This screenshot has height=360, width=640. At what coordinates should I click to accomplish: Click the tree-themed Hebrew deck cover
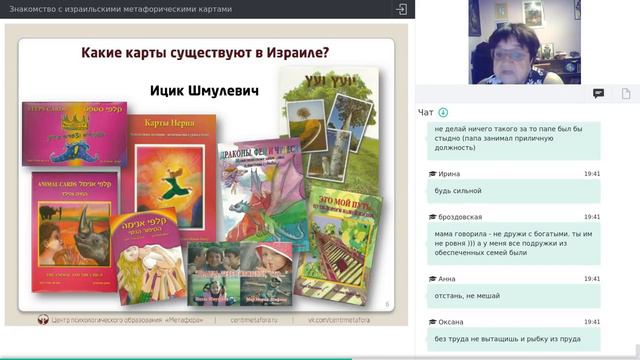330,127
